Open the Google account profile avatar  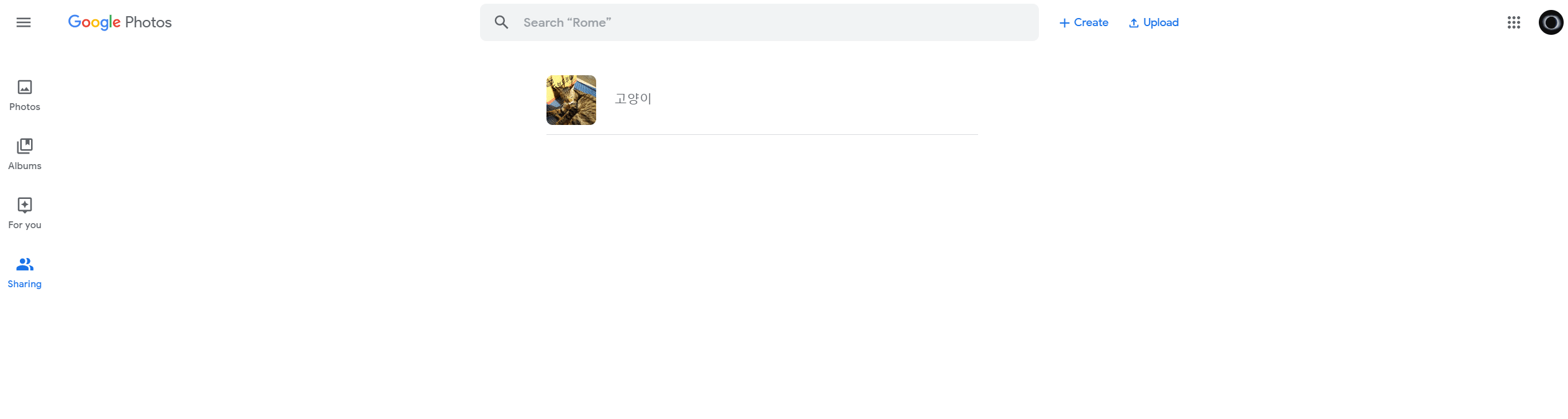(x=1551, y=22)
